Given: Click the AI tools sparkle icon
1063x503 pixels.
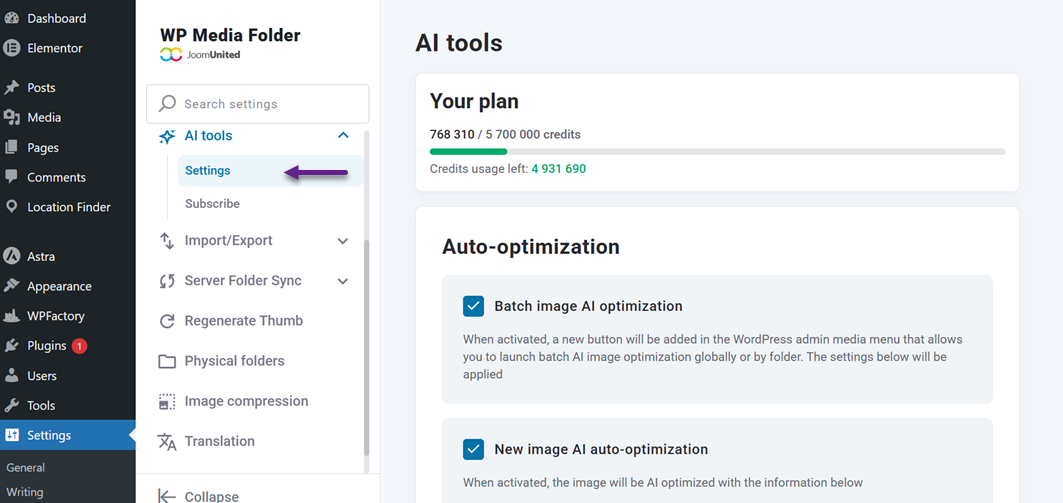Looking at the screenshot, I should (x=167, y=136).
